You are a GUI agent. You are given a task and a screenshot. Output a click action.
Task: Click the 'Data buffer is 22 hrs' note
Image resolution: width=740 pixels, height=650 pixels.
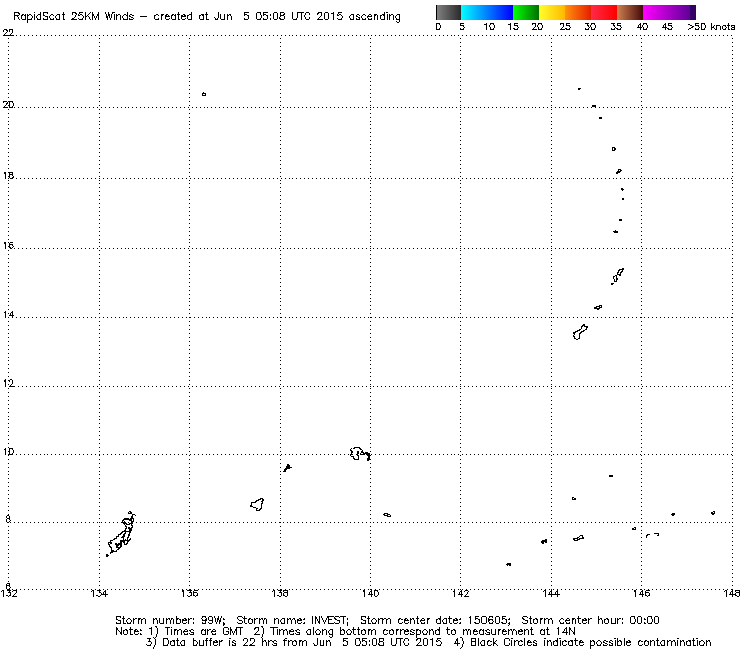click(x=294, y=642)
